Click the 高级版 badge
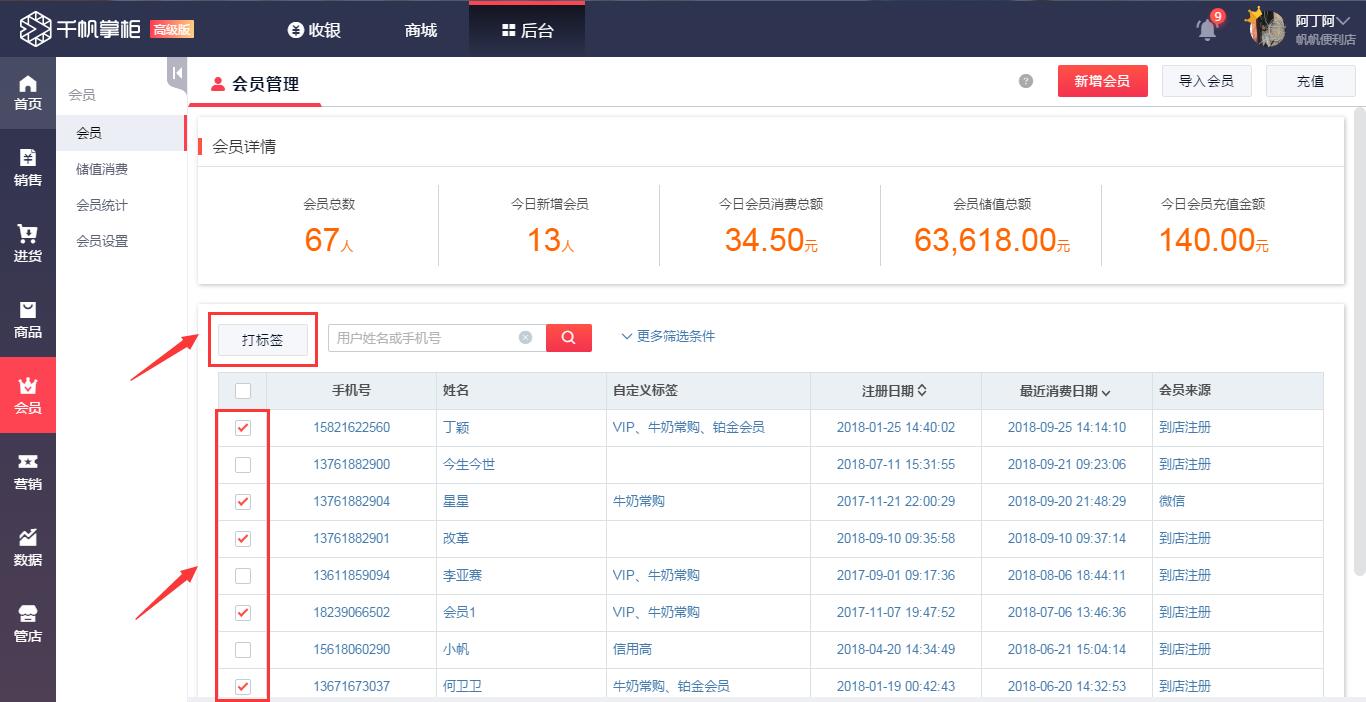The image size is (1366, 702). tap(172, 29)
